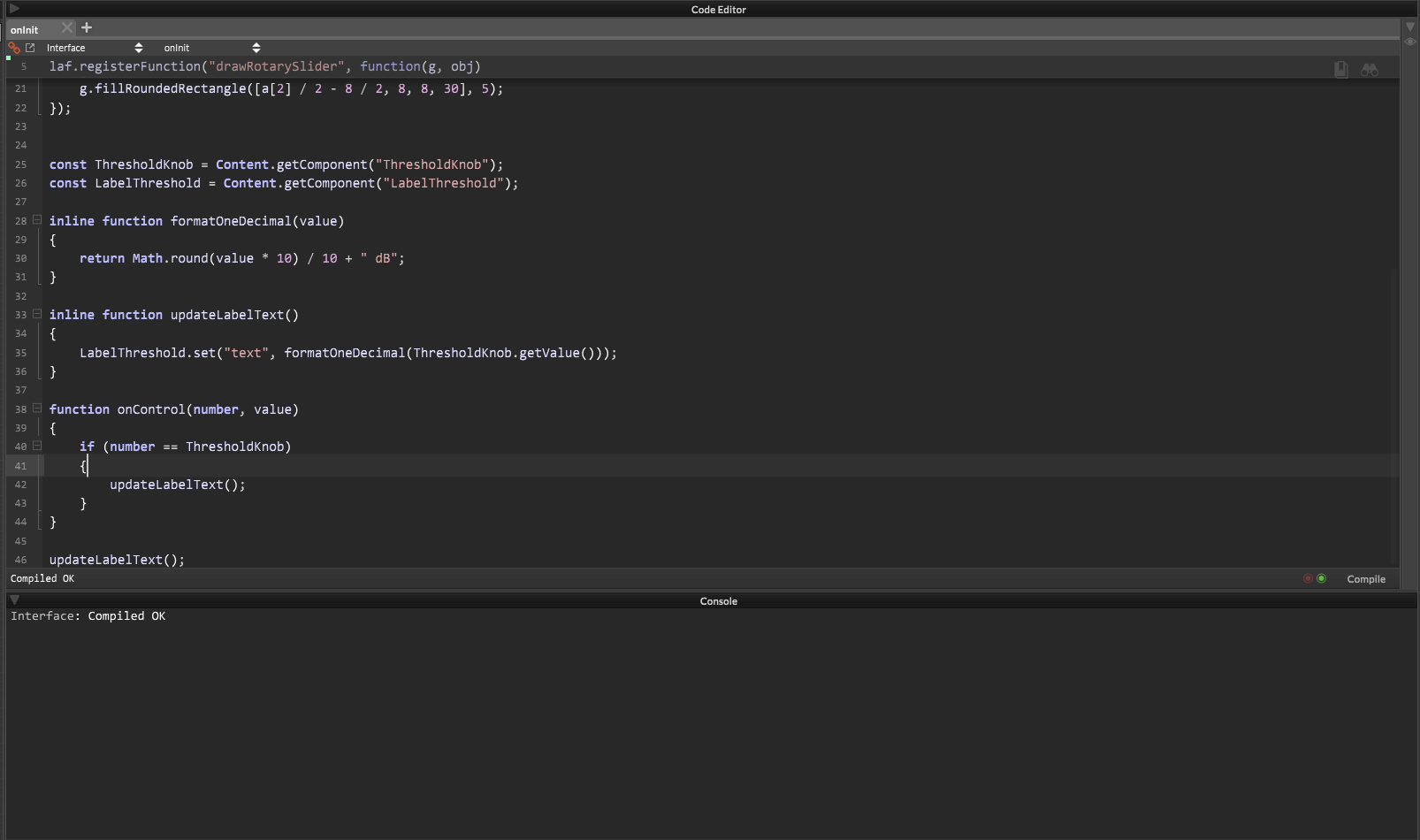
Task: Click the 'Code Editor' panel title
Action: coord(718,10)
